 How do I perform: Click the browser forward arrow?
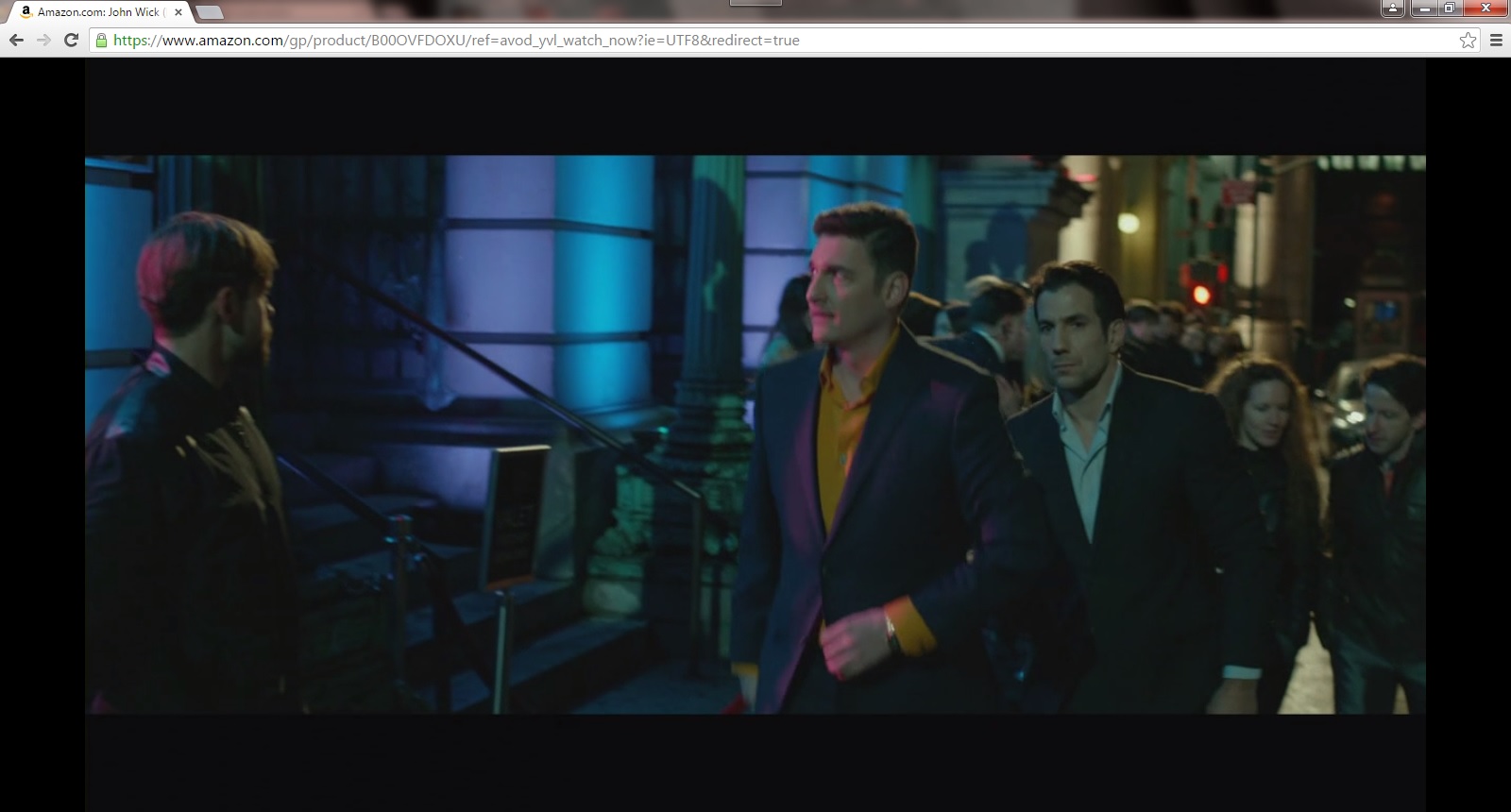tap(43, 41)
